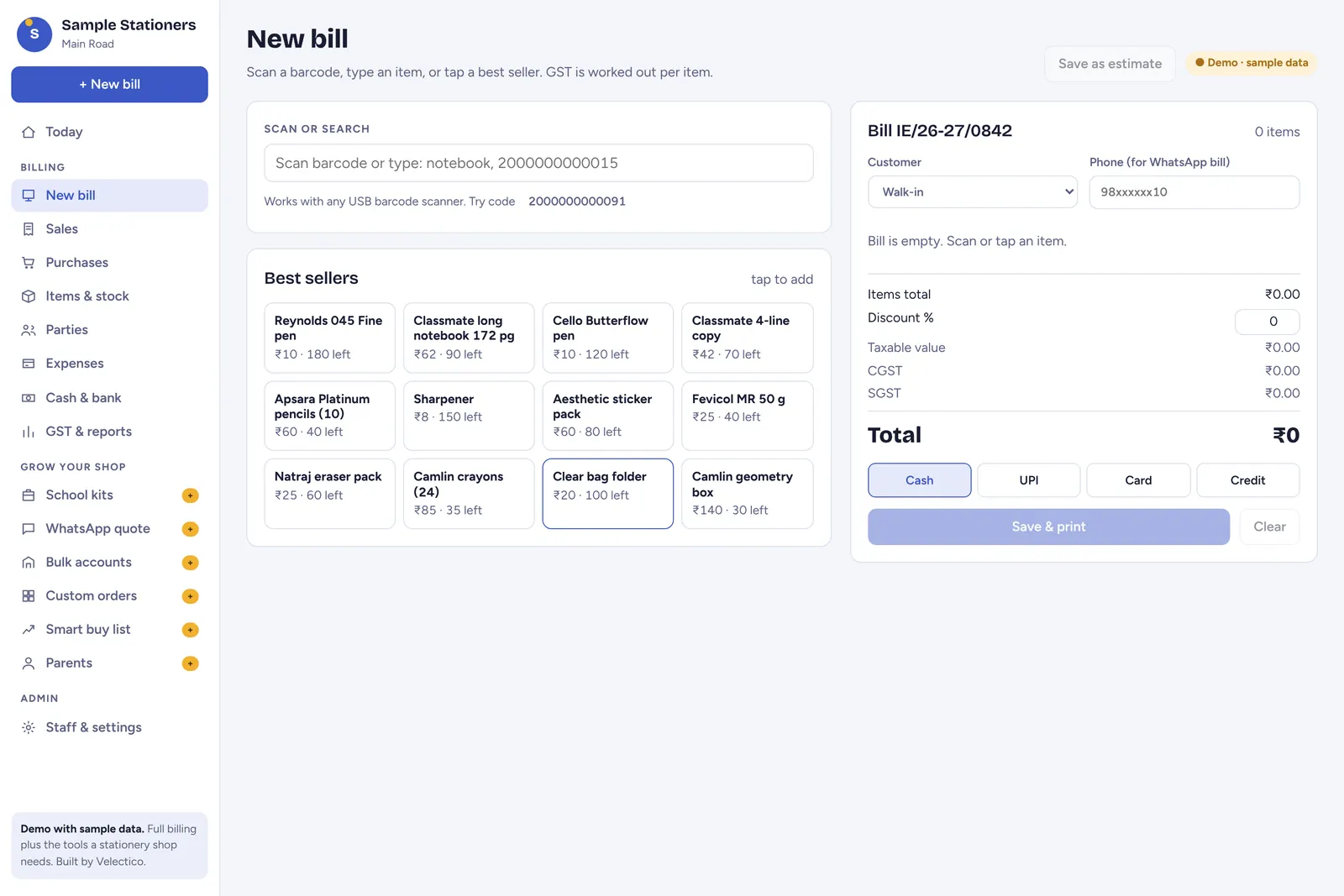Image resolution: width=1344 pixels, height=896 pixels.
Task: Focus the barcode scan or search field
Action: (538, 163)
